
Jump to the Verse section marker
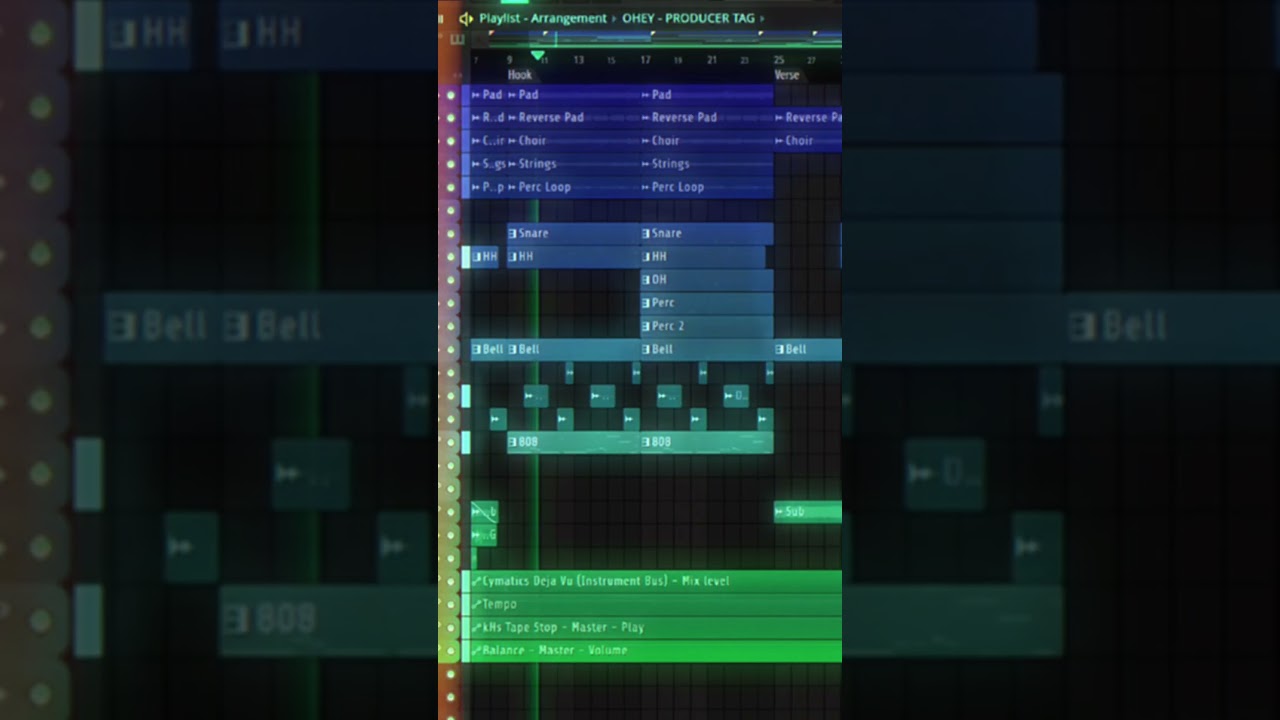click(x=787, y=75)
